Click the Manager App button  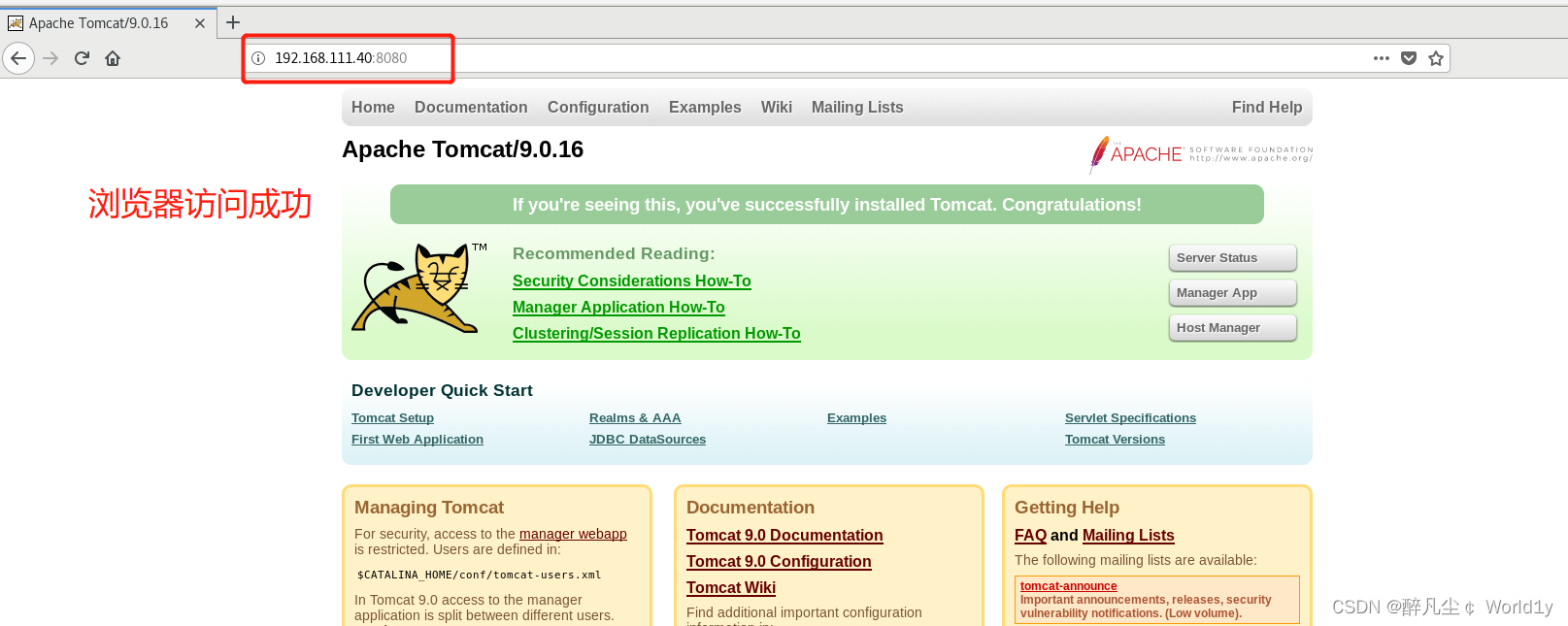tap(1233, 293)
